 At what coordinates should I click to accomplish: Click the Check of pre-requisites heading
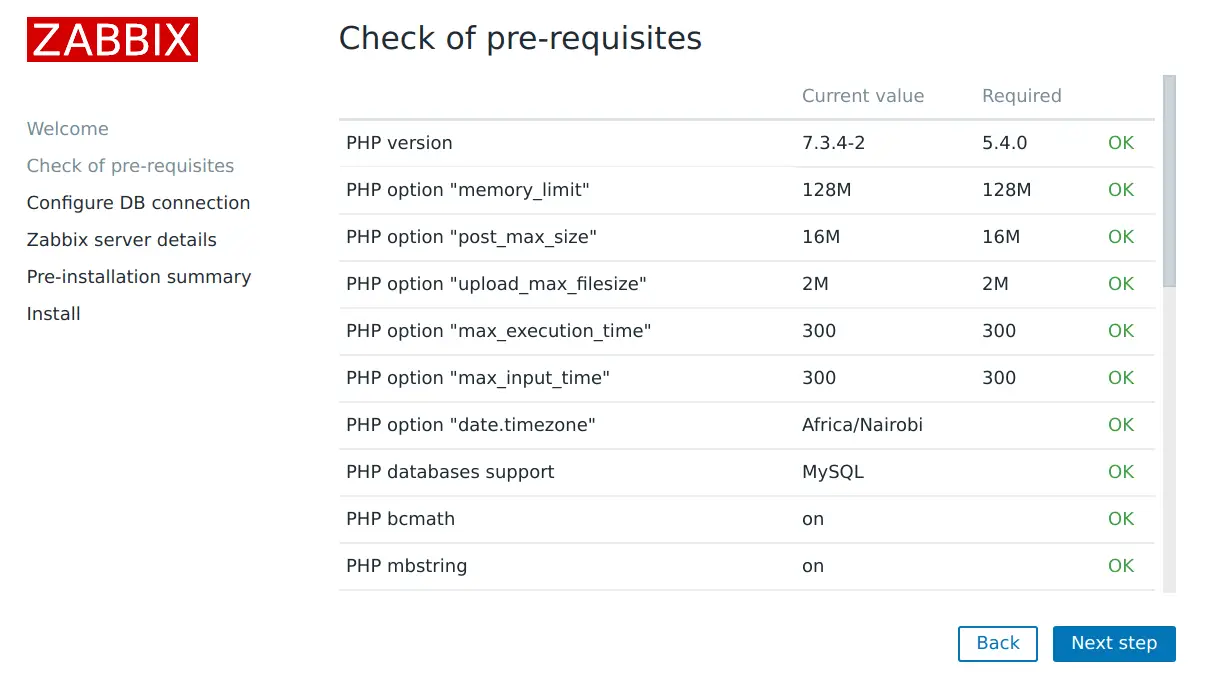tap(520, 38)
